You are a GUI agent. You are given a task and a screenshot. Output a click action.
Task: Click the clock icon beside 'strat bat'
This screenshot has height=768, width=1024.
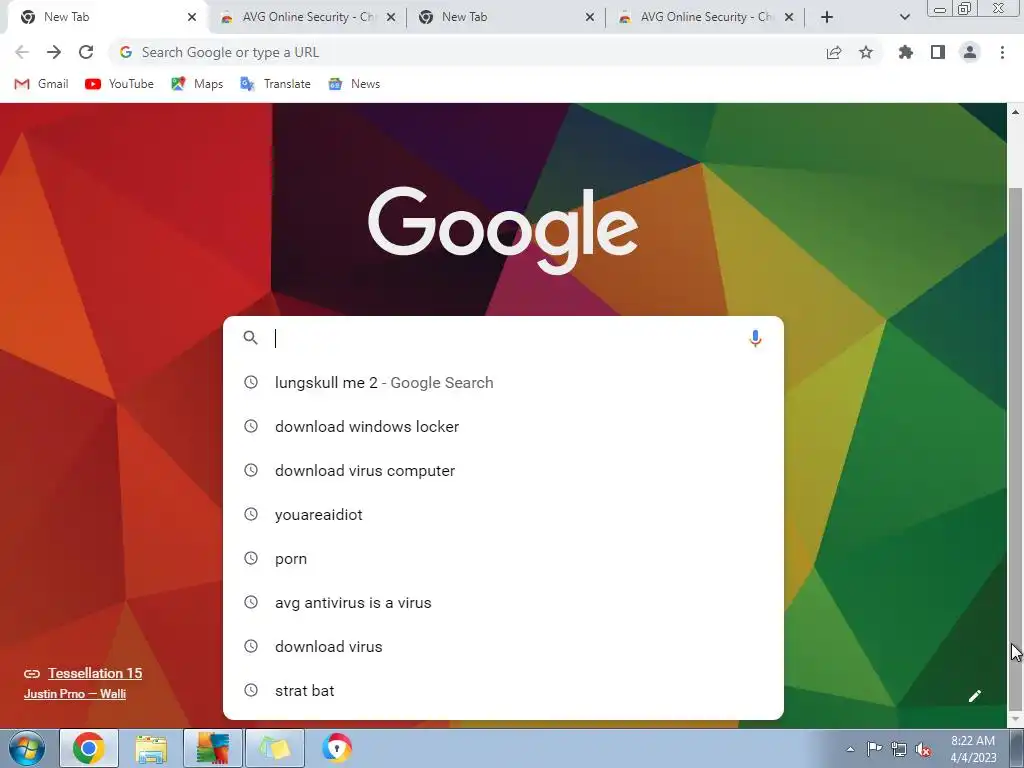251,690
